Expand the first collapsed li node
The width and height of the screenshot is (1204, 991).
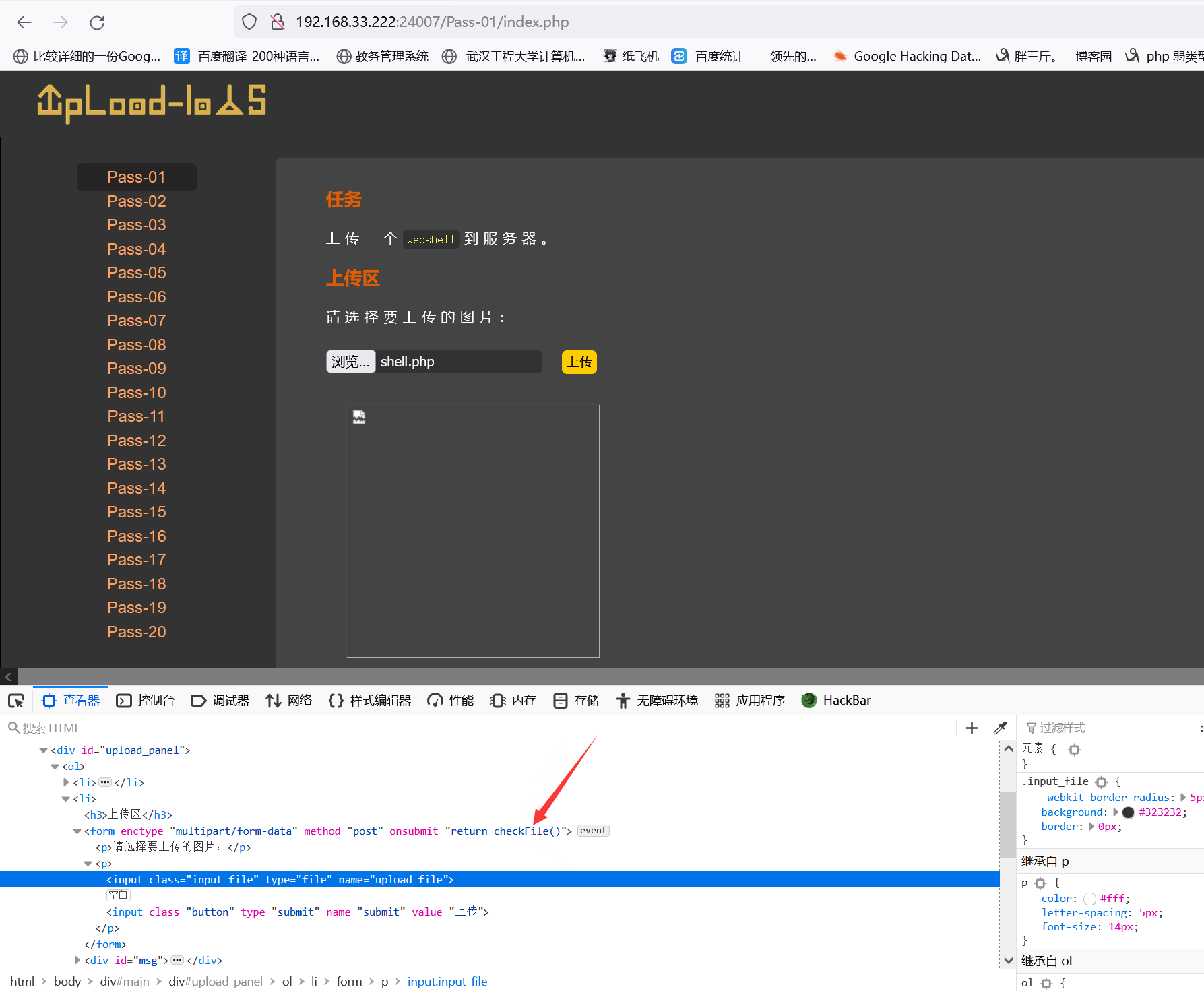pyautogui.click(x=66, y=783)
